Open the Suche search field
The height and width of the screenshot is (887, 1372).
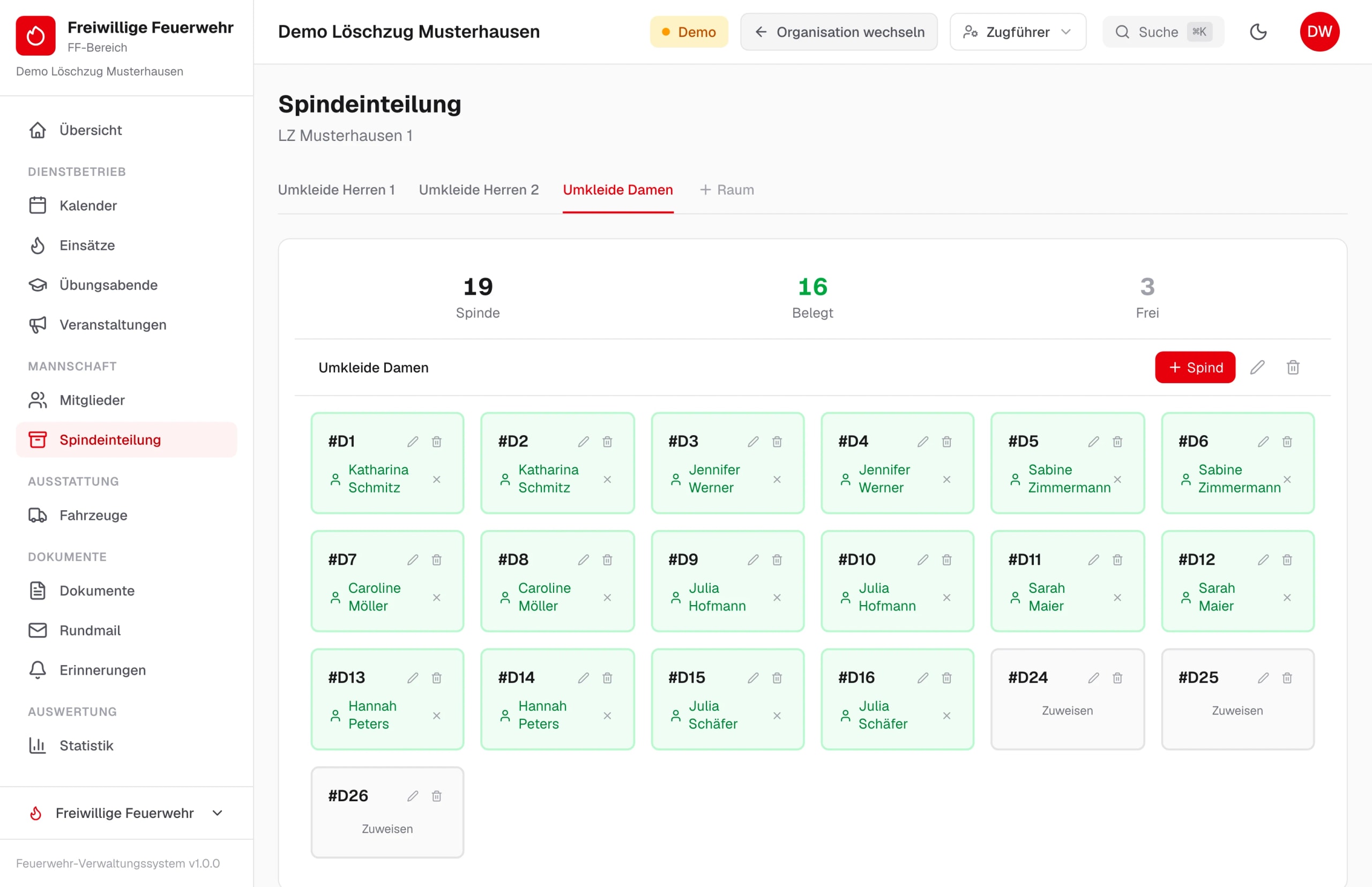tap(1163, 32)
